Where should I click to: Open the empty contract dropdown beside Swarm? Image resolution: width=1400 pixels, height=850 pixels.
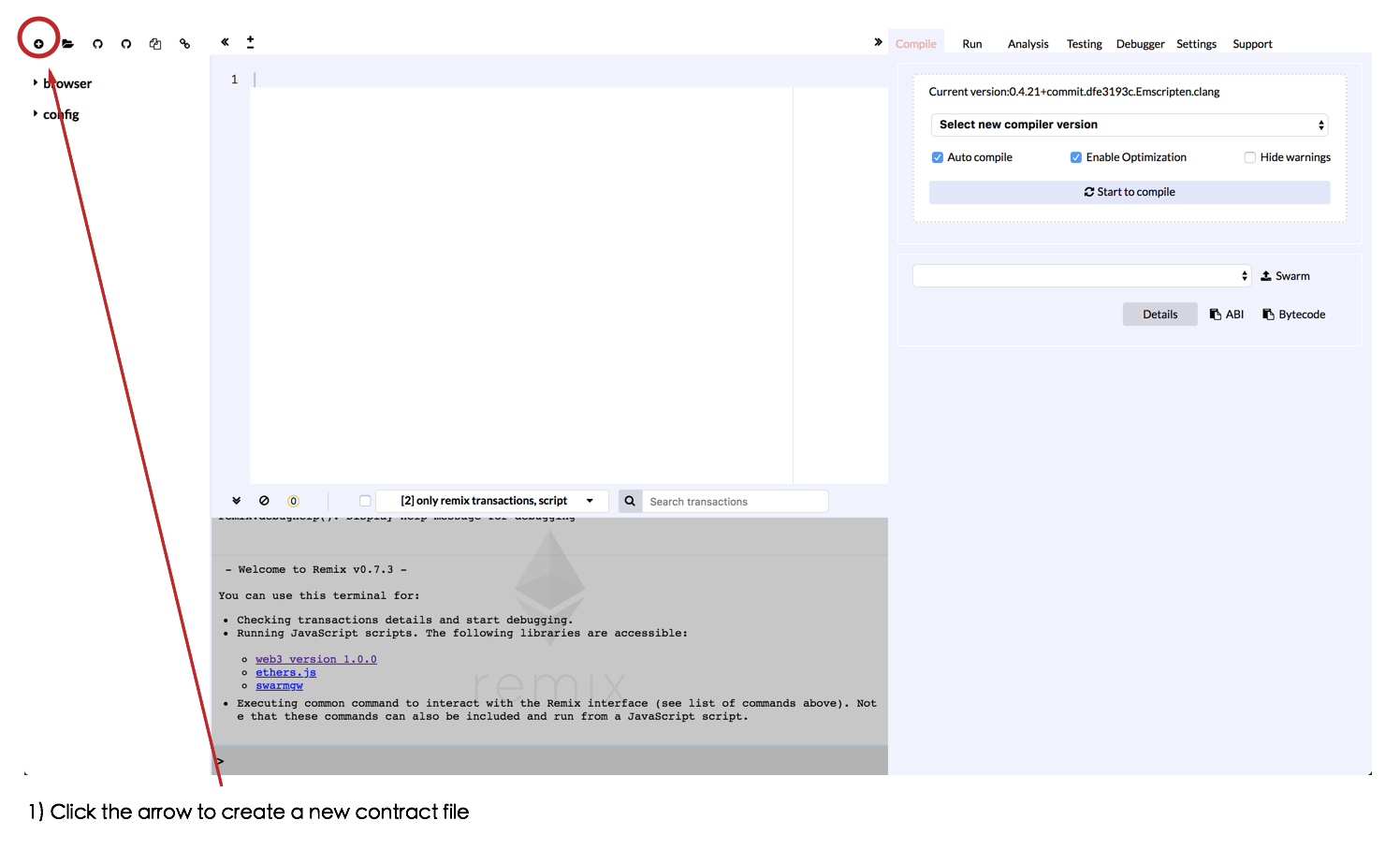[x=1082, y=275]
